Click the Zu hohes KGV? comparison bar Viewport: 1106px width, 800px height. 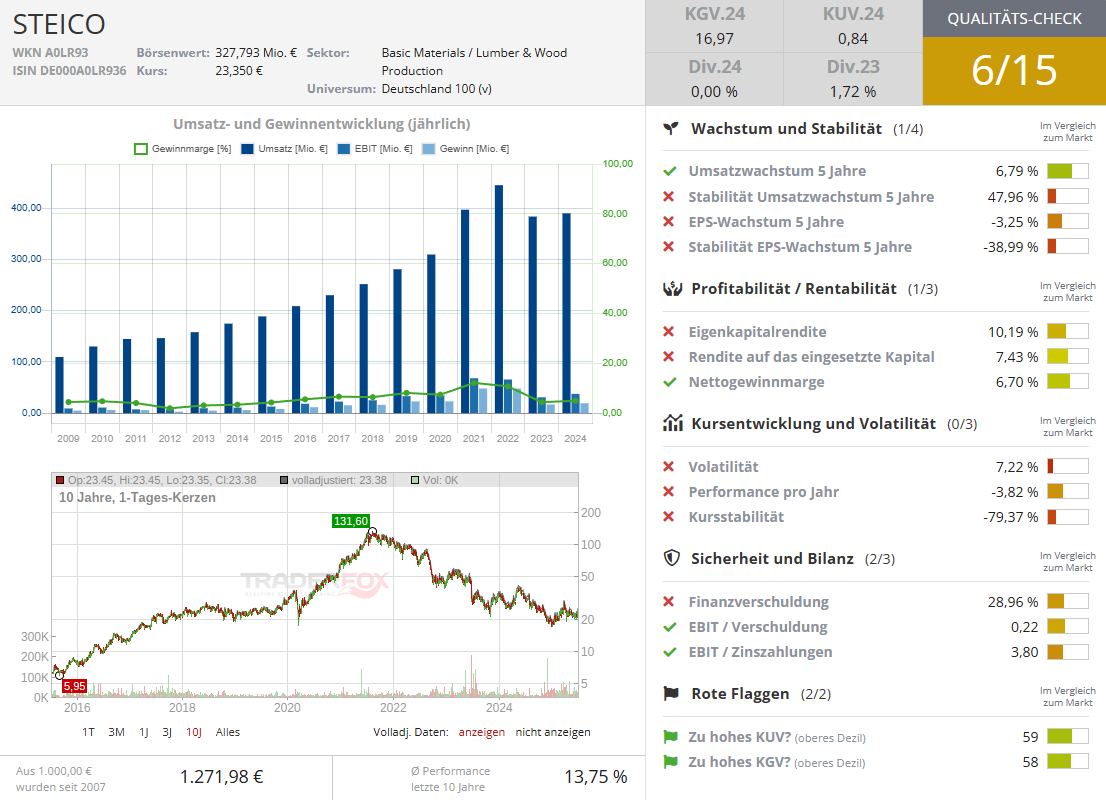point(1068,762)
